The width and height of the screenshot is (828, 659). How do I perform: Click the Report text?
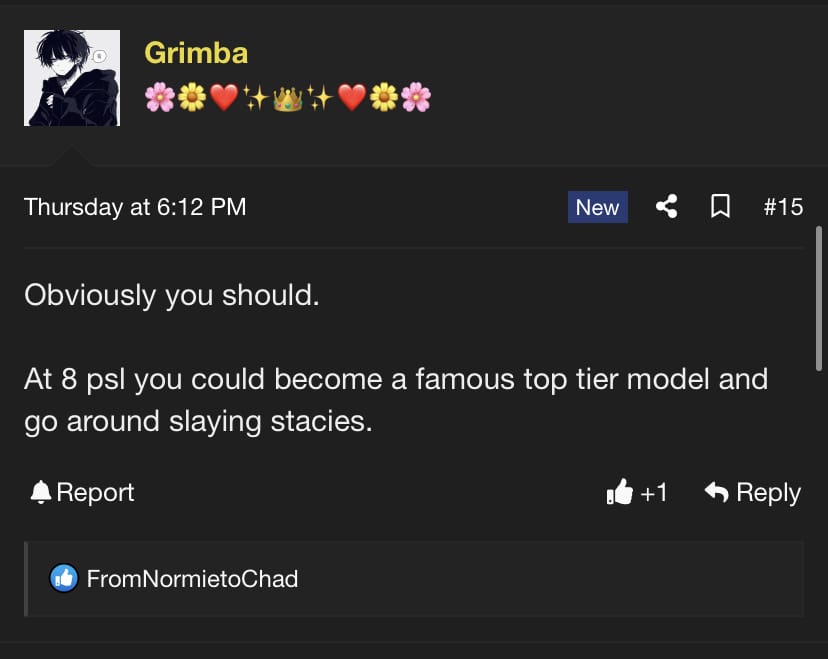(95, 492)
